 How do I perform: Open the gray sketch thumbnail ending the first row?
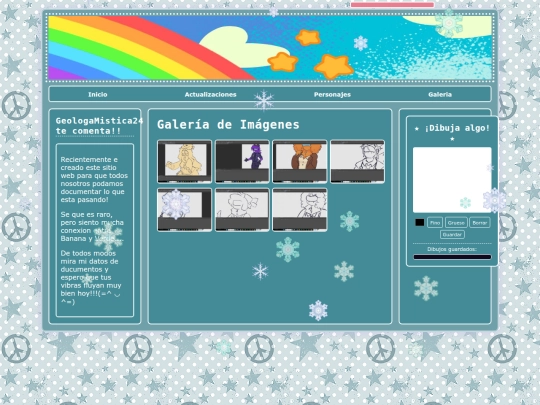coord(357,161)
